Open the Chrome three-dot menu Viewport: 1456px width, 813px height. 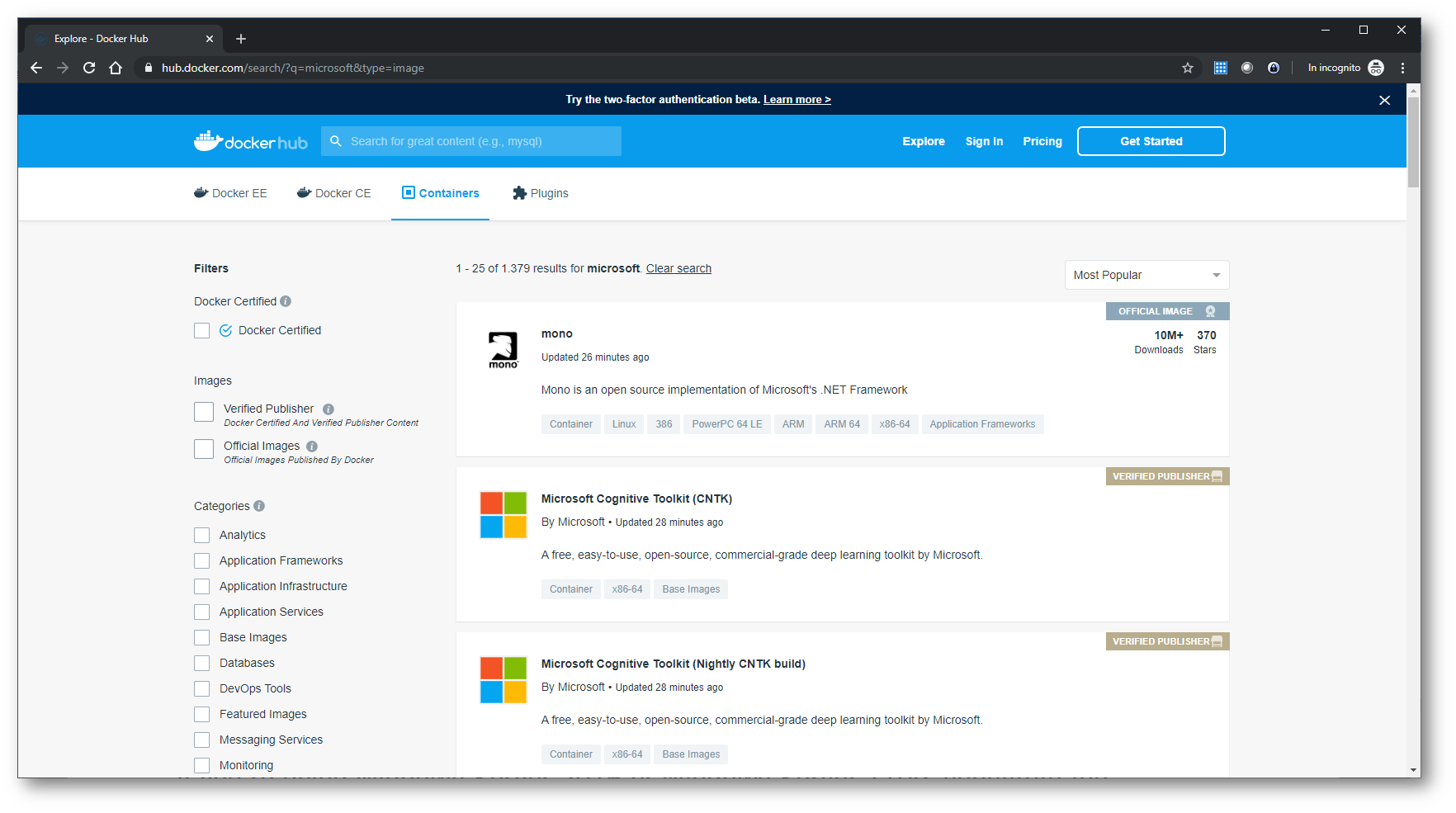tap(1402, 68)
